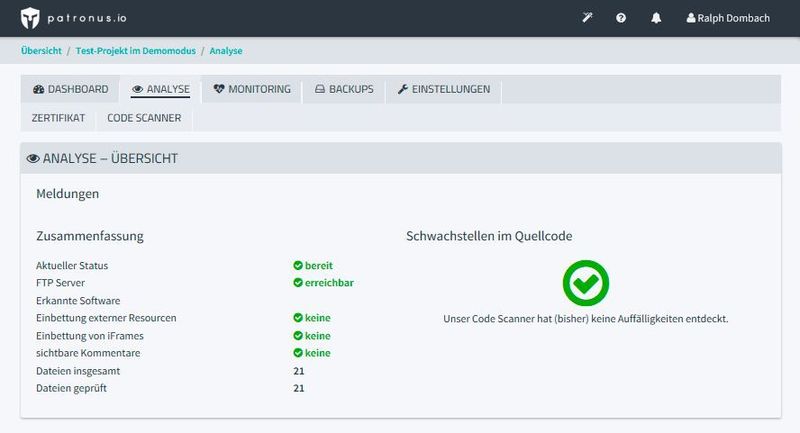Click the green check next to bereit
This screenshot has height=433, width=800.
[298, 265]
